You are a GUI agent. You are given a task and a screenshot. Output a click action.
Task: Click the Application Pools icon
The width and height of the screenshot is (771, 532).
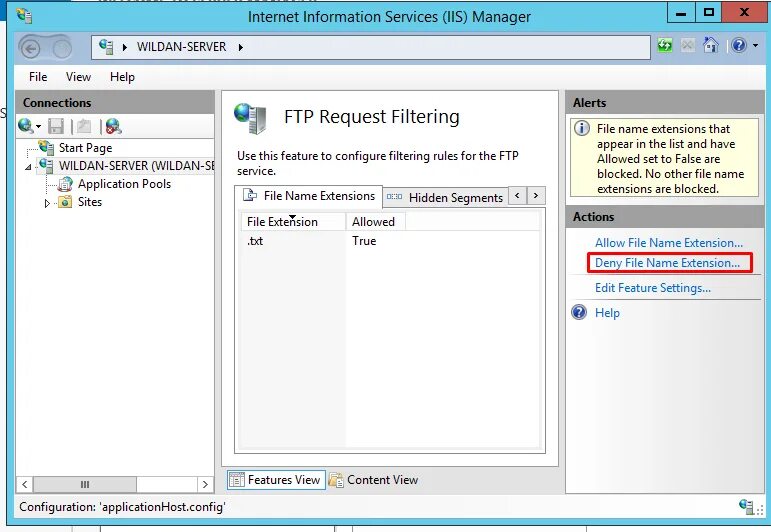(65, 184)
